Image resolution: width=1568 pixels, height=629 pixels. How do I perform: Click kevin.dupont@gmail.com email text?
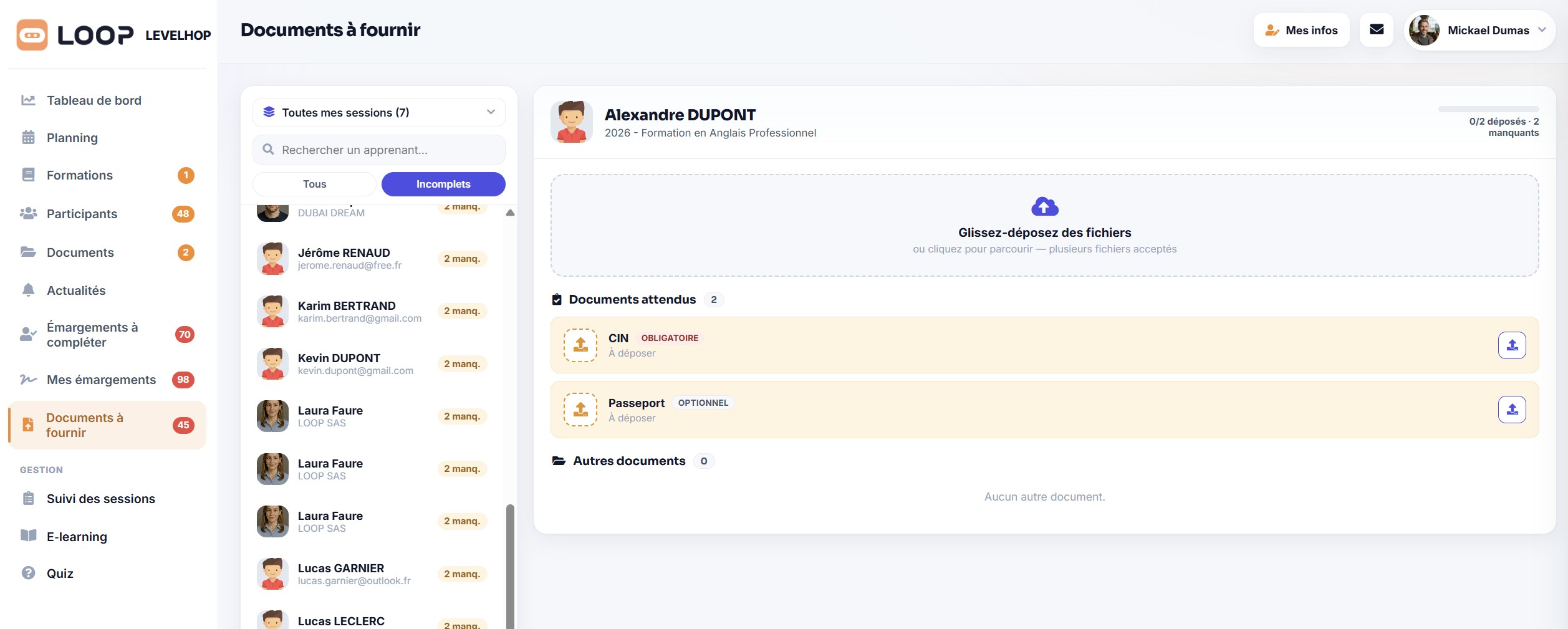tap(355, 371)
